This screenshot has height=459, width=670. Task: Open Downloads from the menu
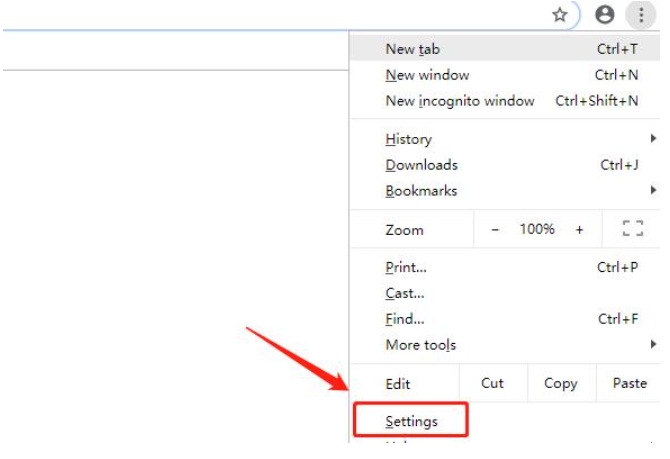click(x=421, y=165)
